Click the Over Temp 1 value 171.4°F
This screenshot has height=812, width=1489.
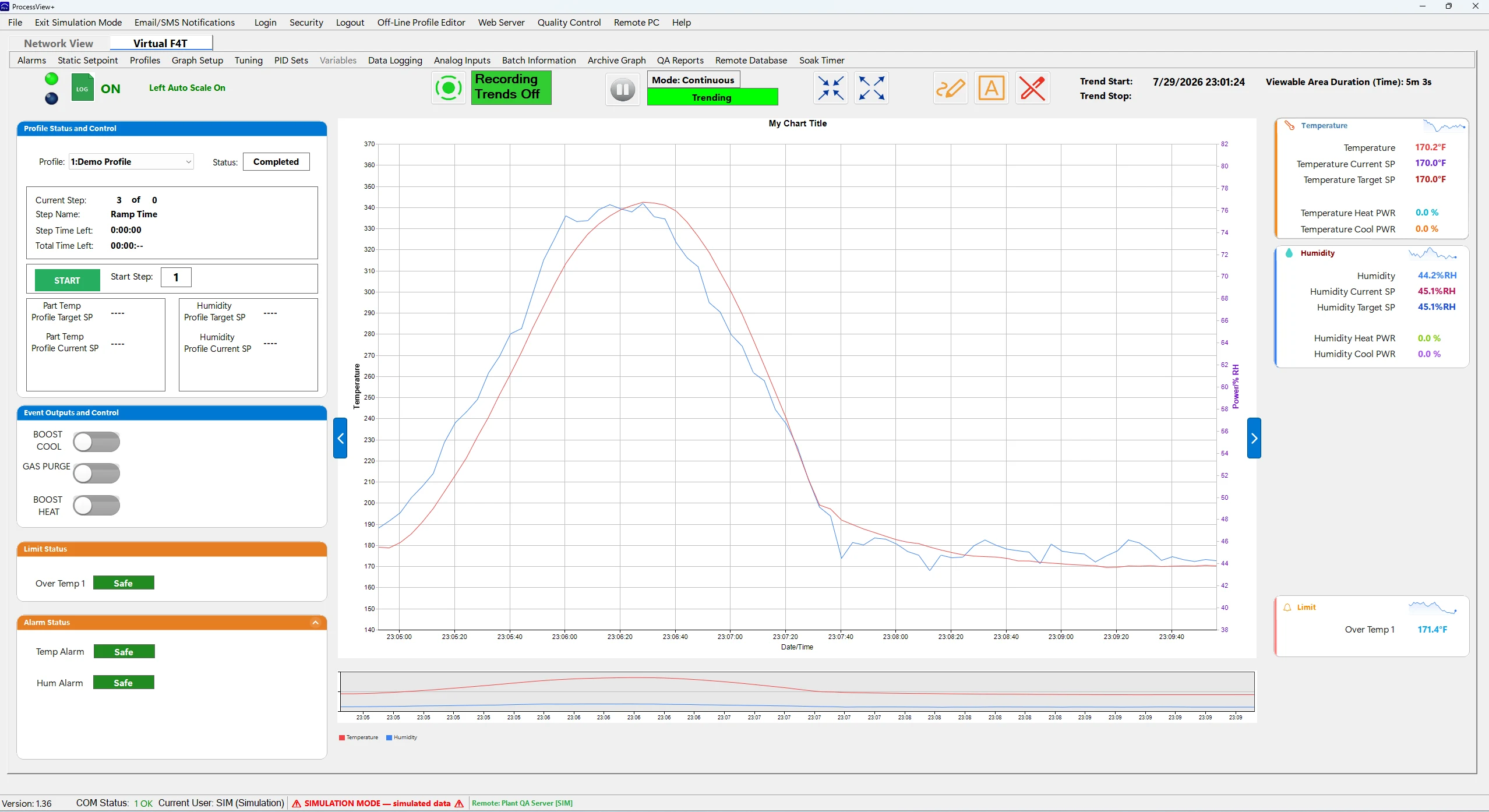click(1432, 630)
